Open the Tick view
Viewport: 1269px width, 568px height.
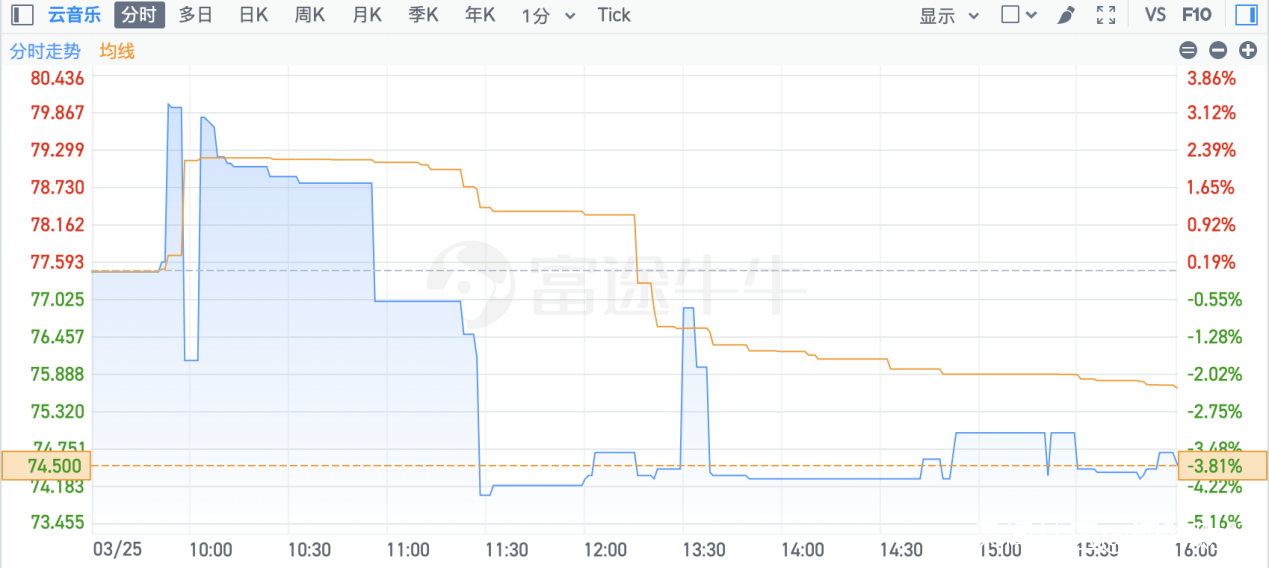(x=614, y=15)
